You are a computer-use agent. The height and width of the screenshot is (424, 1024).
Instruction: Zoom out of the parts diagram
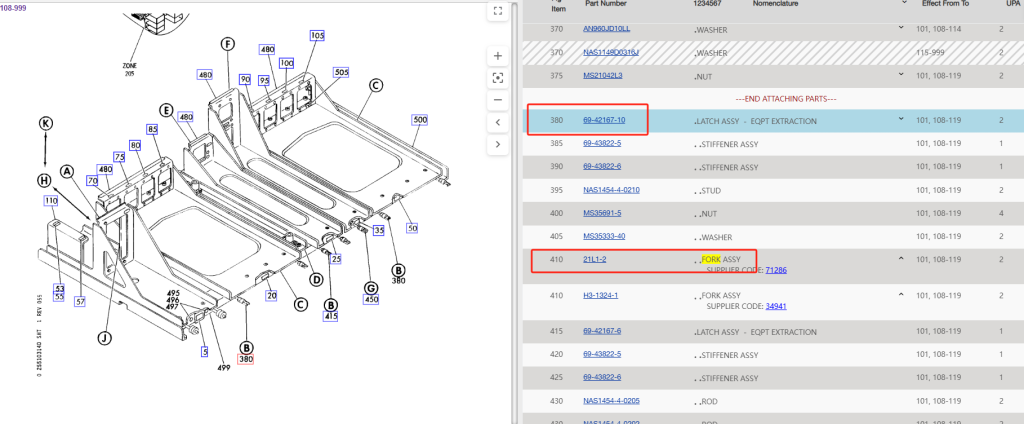point(498,100)
